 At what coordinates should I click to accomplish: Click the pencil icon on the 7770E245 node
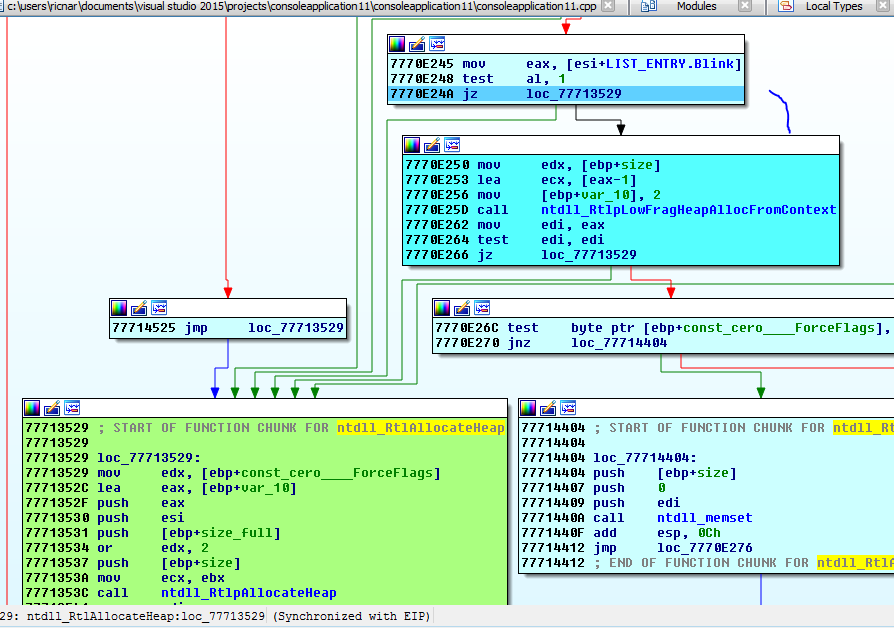(417, 44)
